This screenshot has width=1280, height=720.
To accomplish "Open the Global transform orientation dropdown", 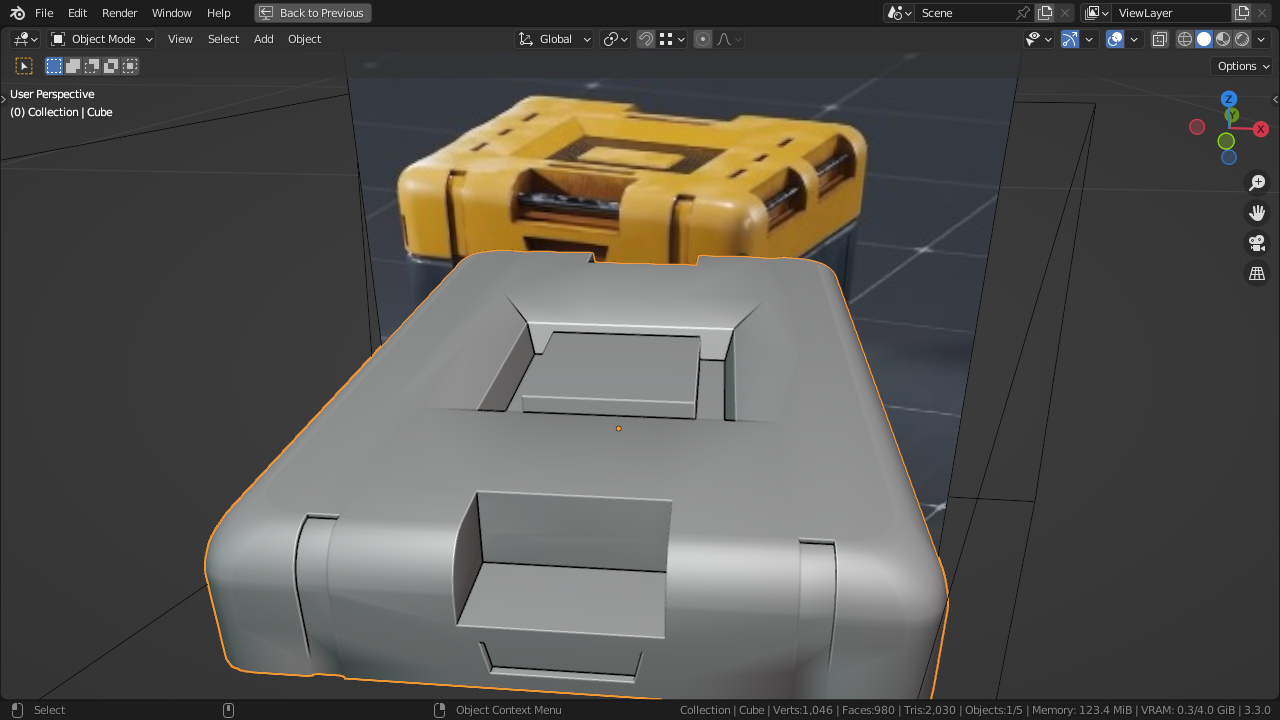I will (555, 39).
